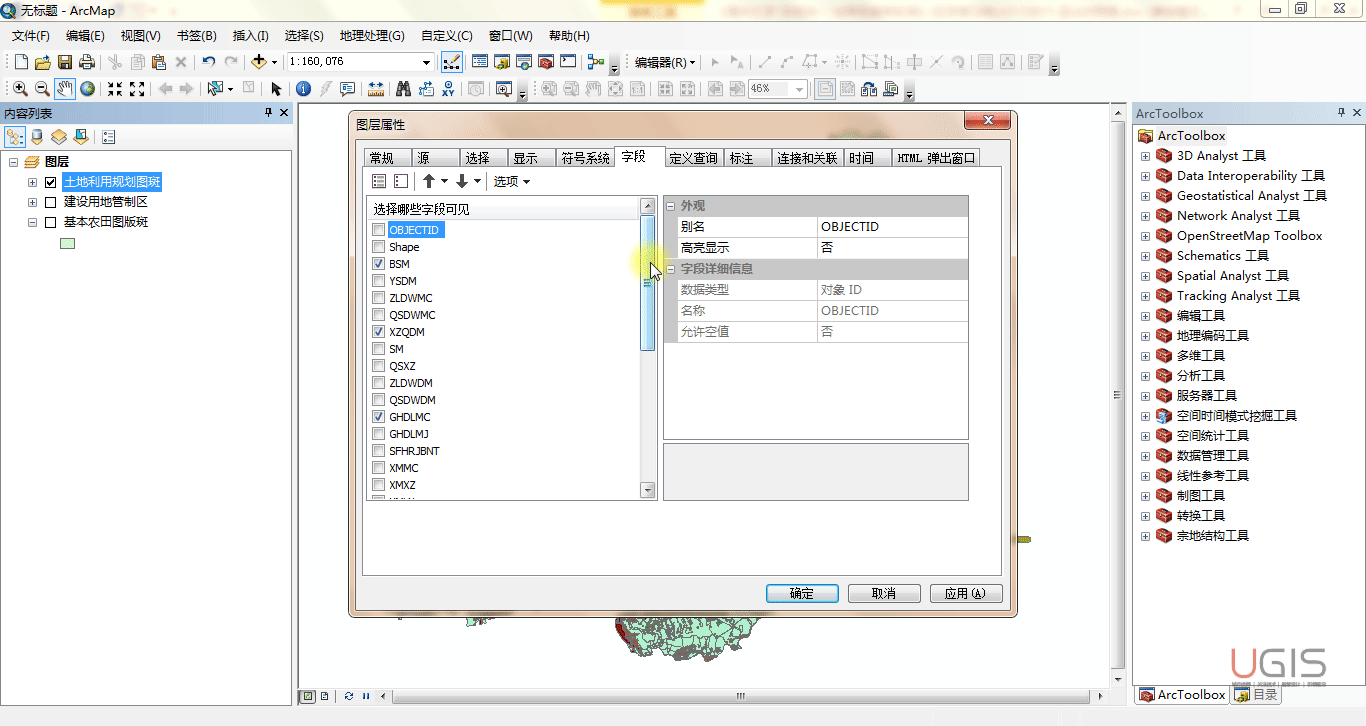Click the Go To XY tool
The height and width of the screenshot is (726, 1366).
(449, 89)
